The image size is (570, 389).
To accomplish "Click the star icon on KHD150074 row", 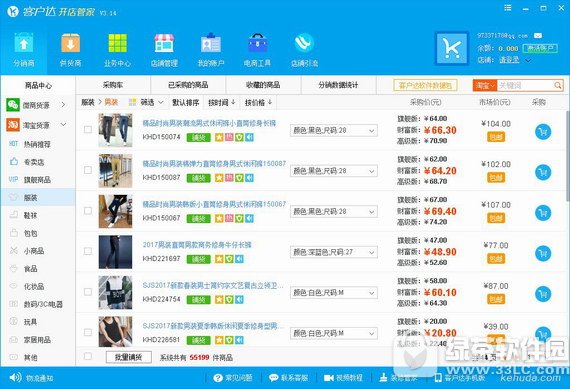I will (219, 137).
